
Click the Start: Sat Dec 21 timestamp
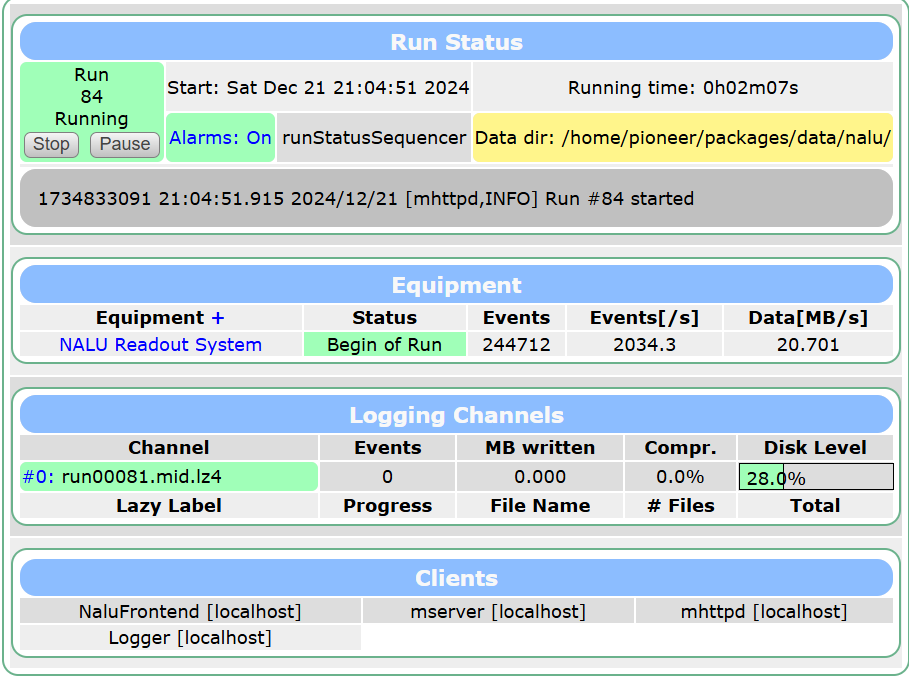[318, 88]
